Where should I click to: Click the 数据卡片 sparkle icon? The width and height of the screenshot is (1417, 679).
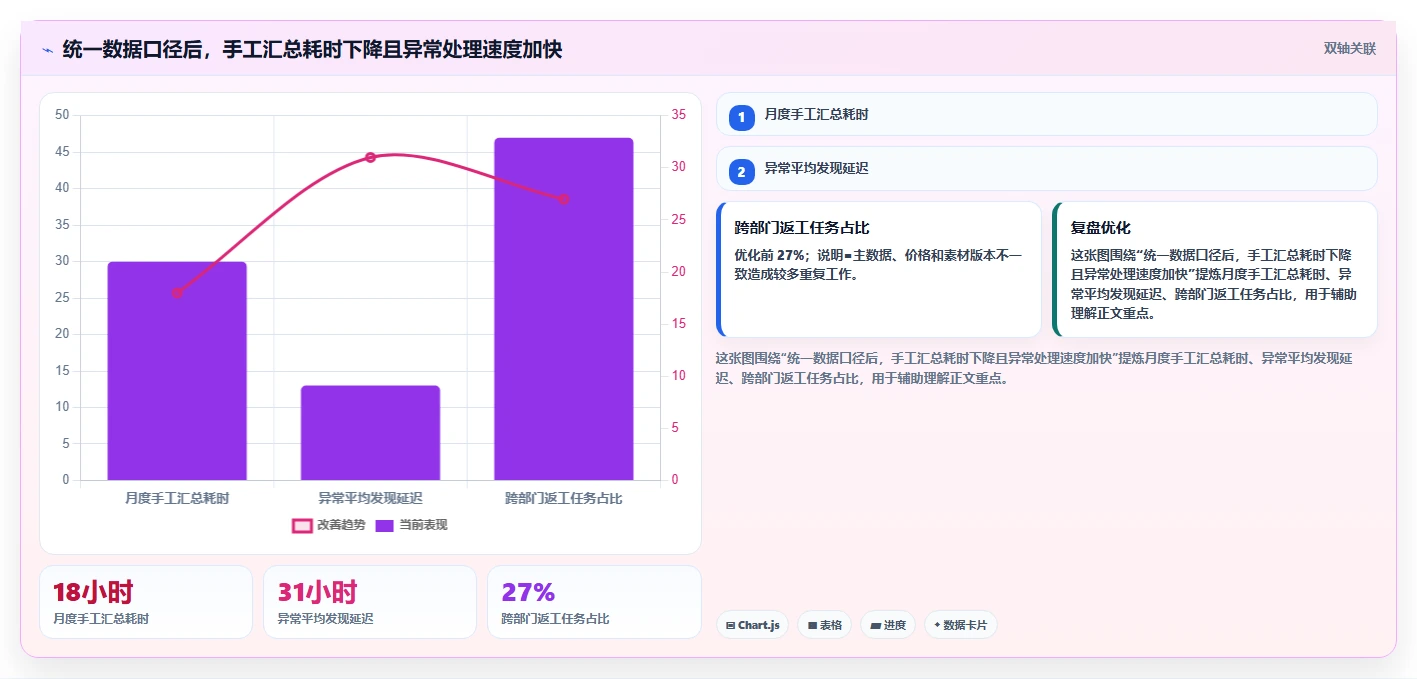937,625
